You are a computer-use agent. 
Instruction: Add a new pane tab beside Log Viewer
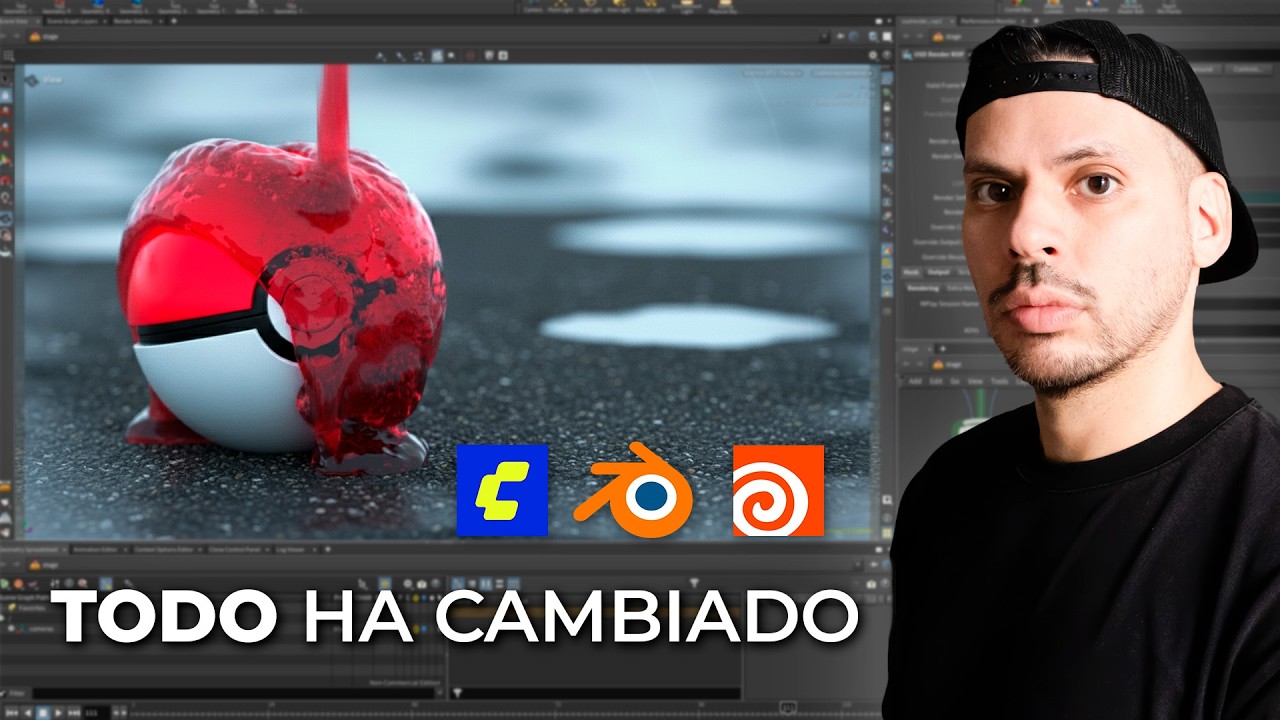click(x=328, y=549)
